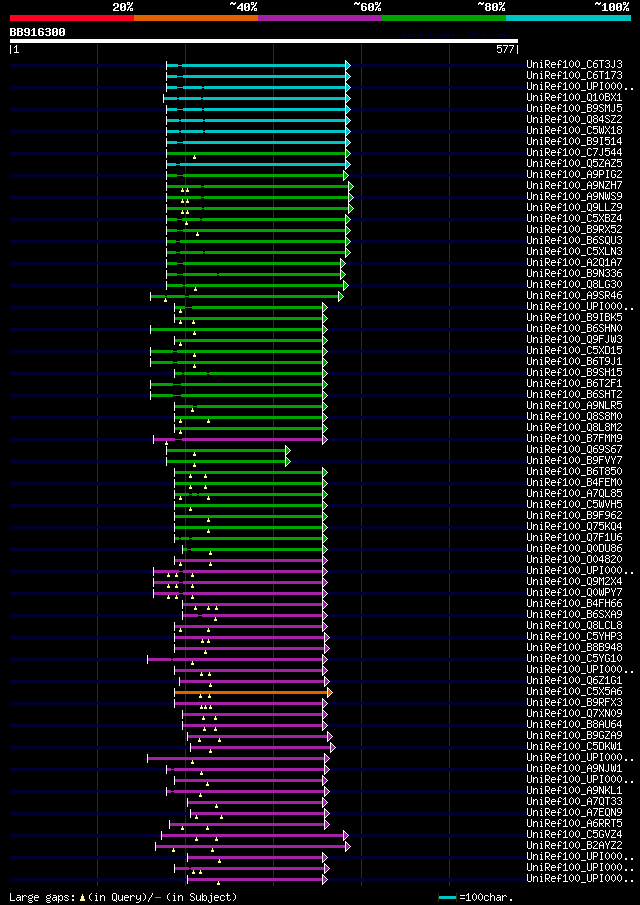640x905 pixels.
Task: Select hit label UniRef100_Q9M2X4
Action: 574,581
